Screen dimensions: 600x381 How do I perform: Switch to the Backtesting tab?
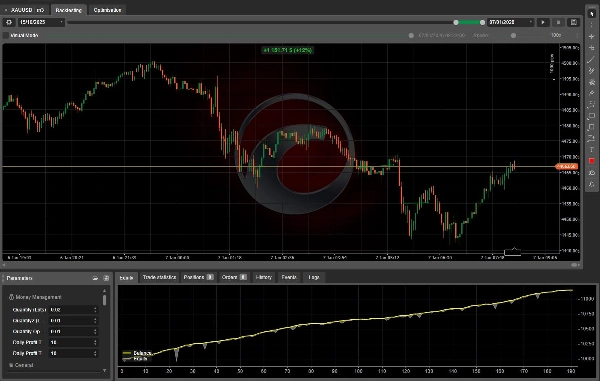pos(68,10)
